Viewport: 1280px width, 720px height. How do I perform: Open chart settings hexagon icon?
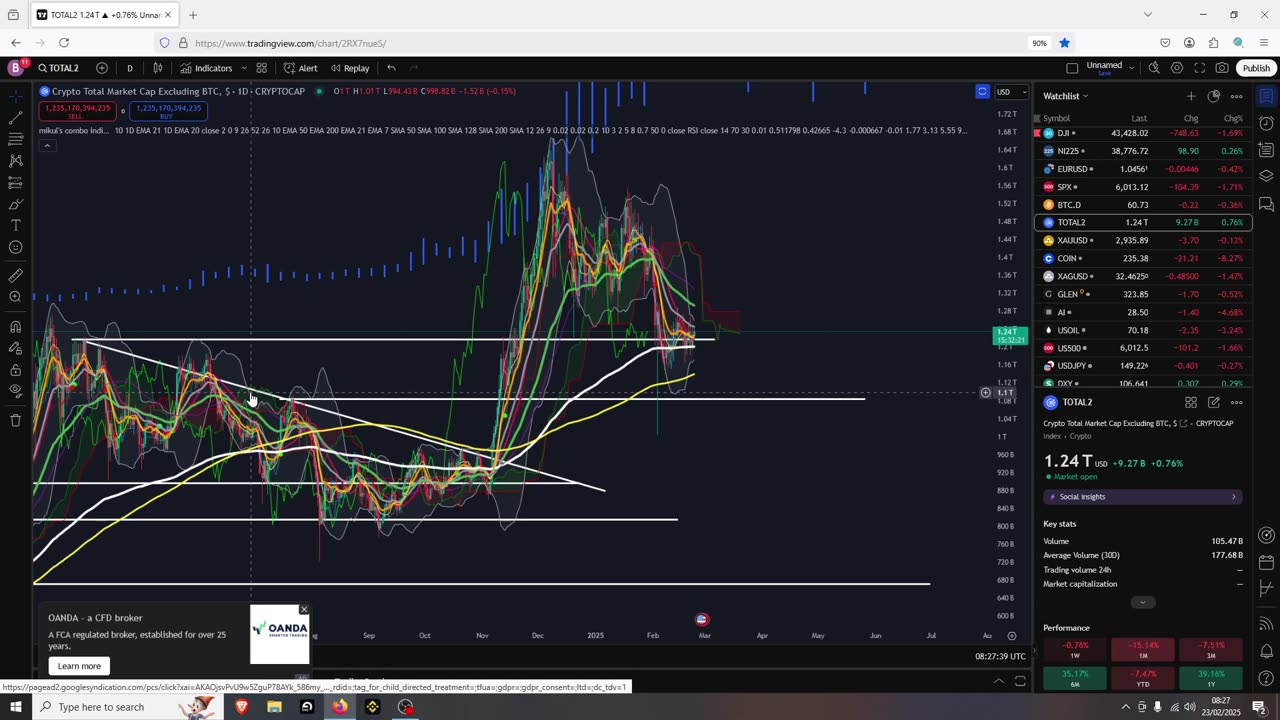point(1177,68)
